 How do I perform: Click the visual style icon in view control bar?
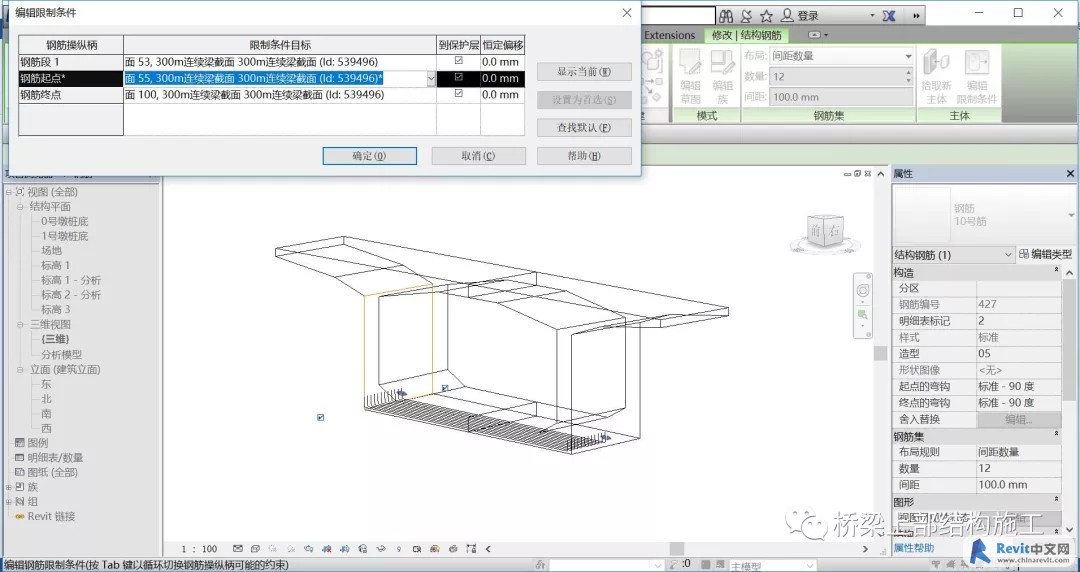[256, 549]
